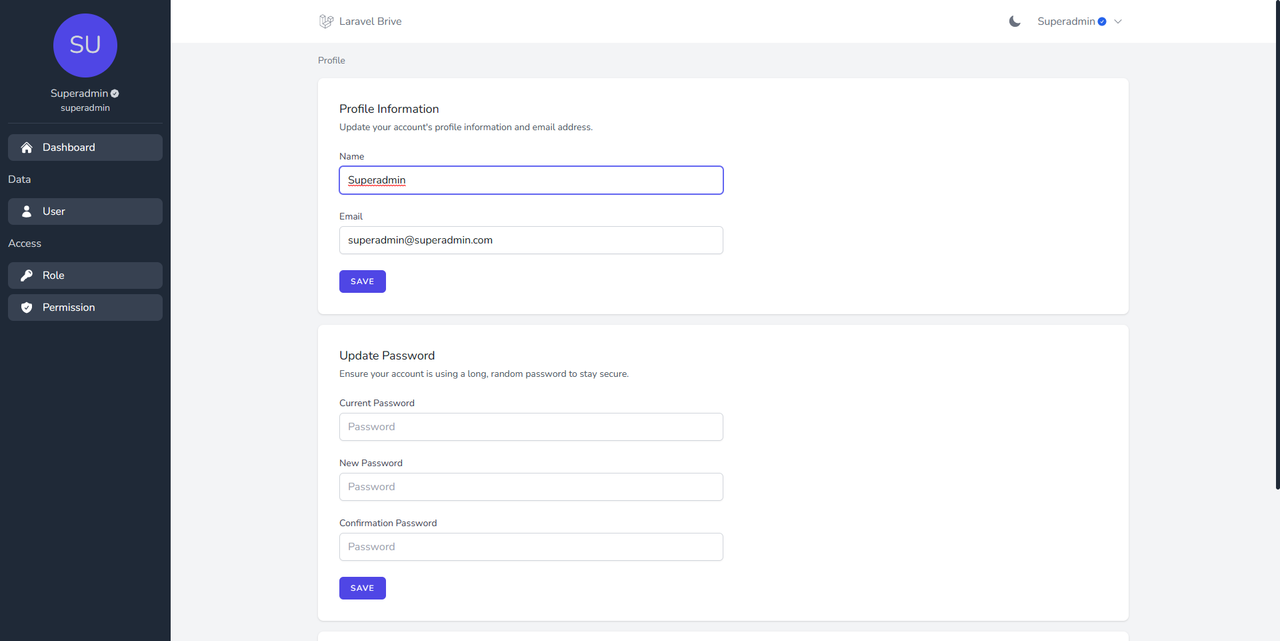Click the shield icon on Permission item
Image resolution: width=1280 pixels, height=641 pixels.
coord(27,307)
